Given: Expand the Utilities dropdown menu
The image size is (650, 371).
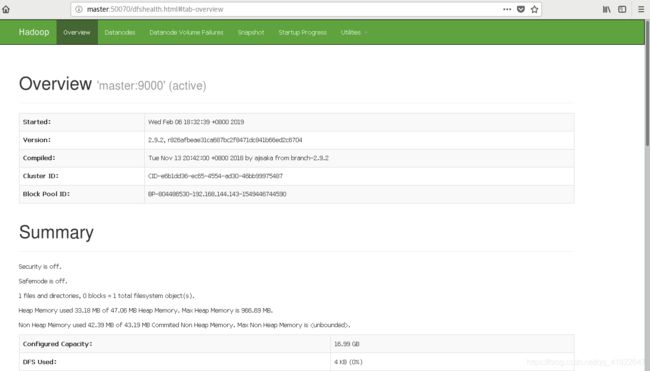Looking at the screenshot, I should coord(354,32).
